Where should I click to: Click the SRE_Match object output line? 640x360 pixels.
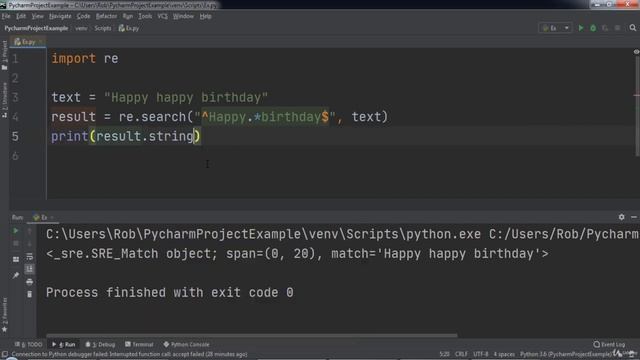pyautogui.click(x=297, y=254)
